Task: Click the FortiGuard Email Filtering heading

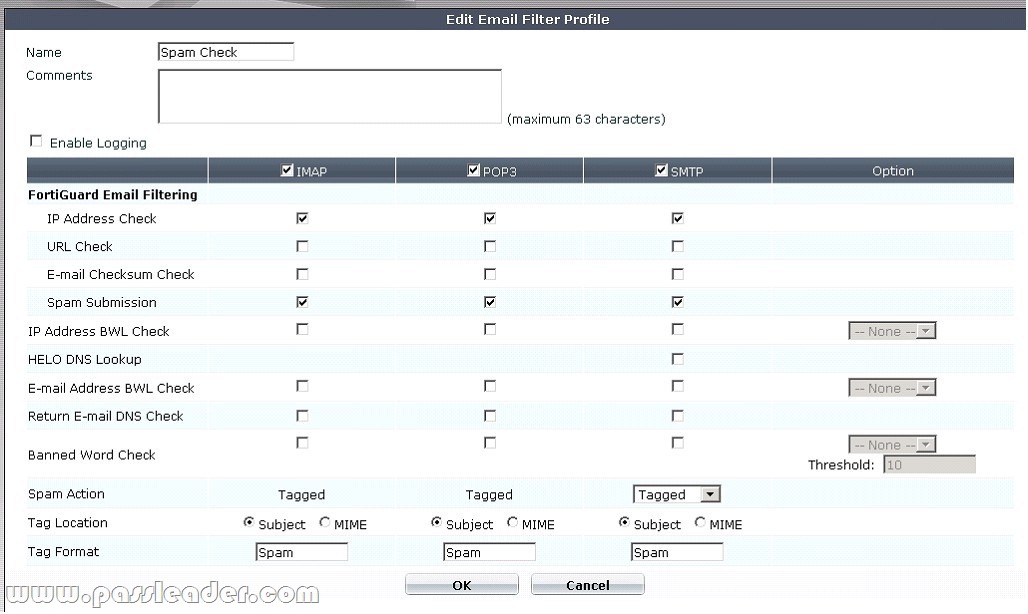Action: tap(112, 195)
